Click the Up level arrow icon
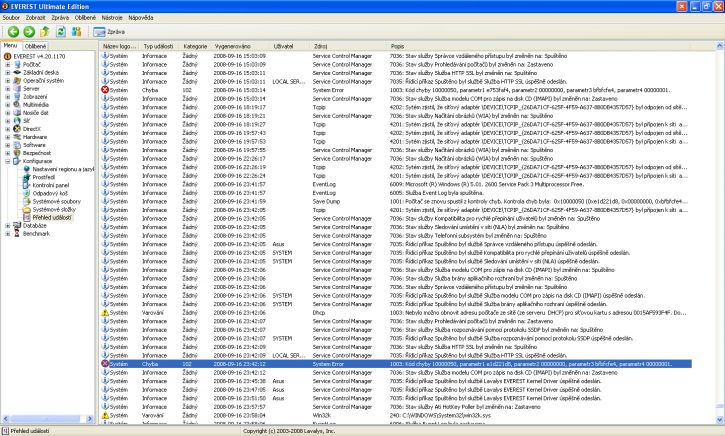725x436 pixels. [45, 31]
